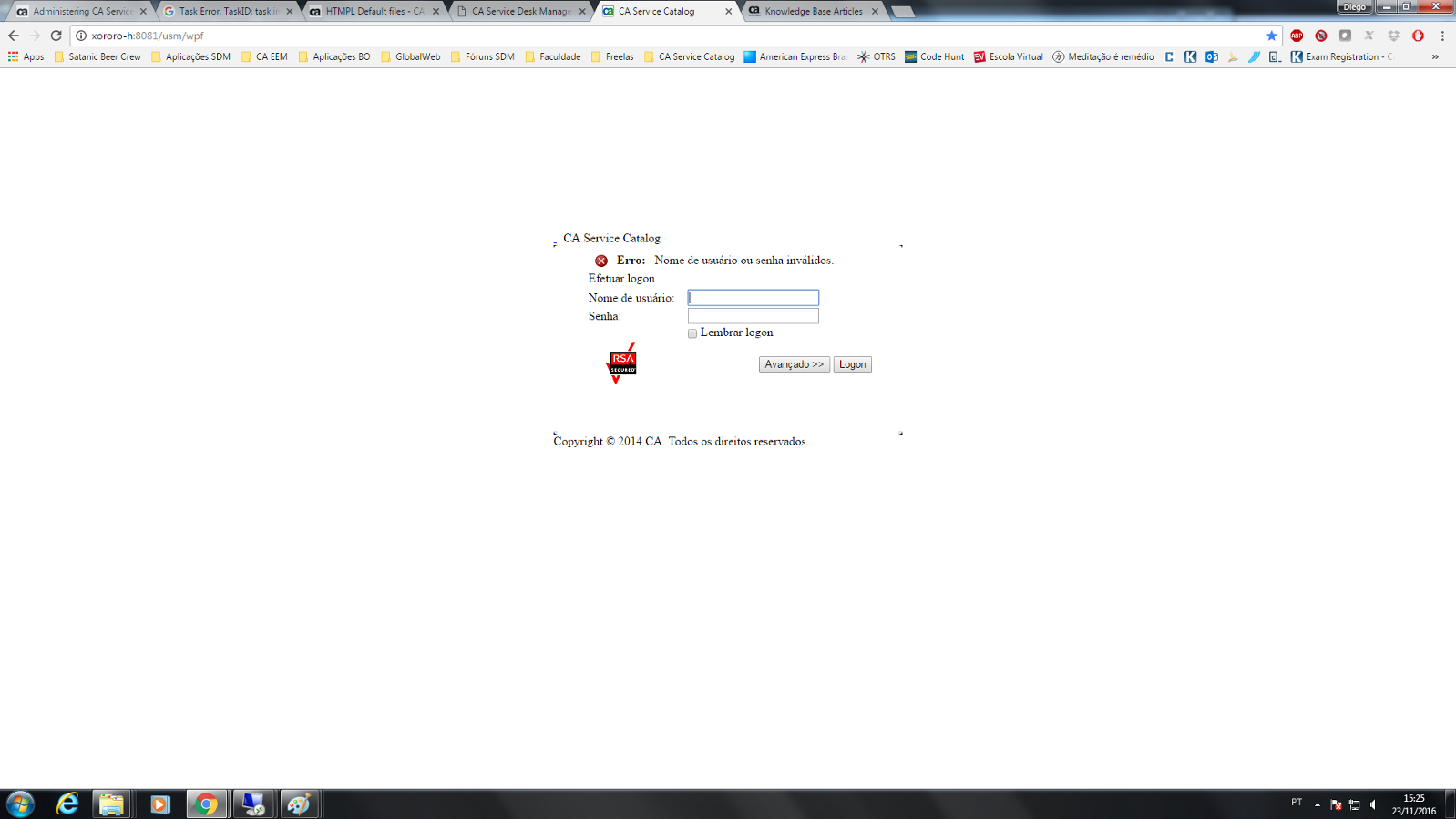This screenshot has width=1456, height=819.
Task: Click the Logon button
Action: tap(853, 364)
